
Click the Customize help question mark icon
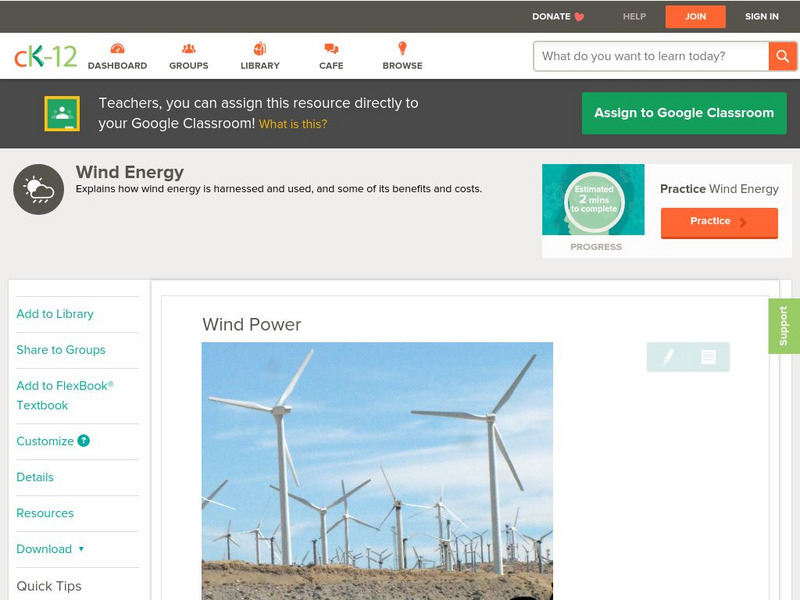click(84, 441)
